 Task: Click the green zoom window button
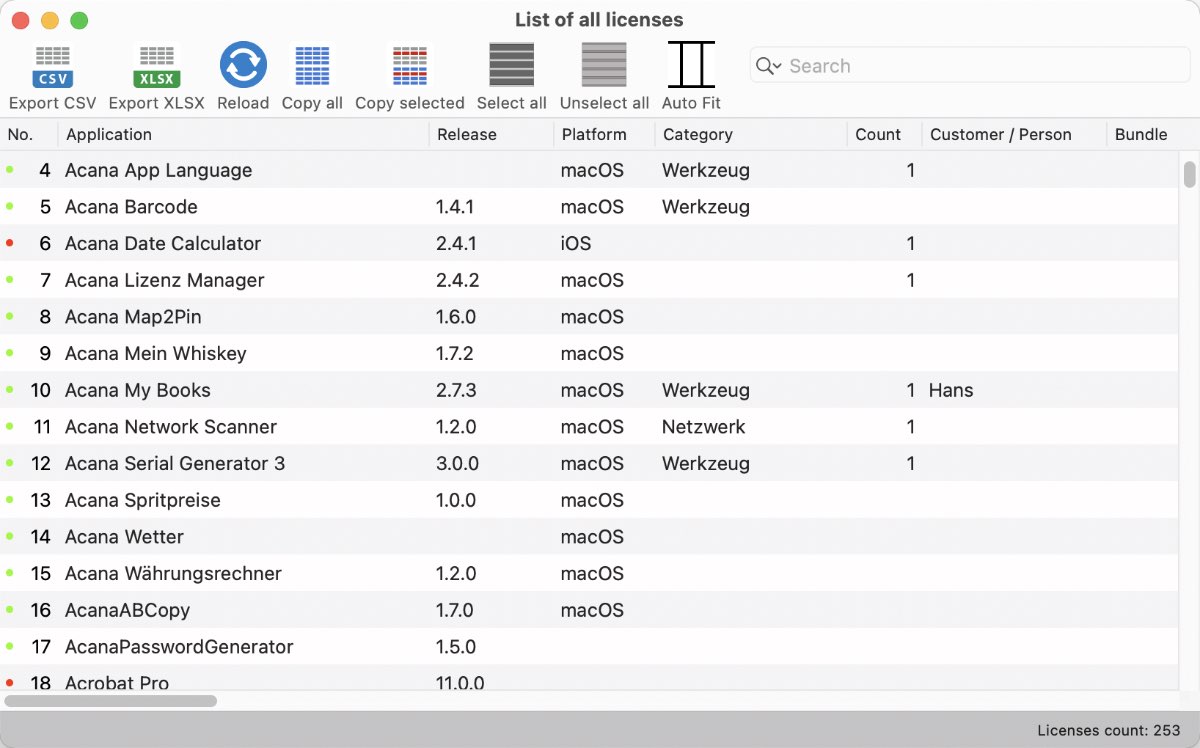point(79,20)
